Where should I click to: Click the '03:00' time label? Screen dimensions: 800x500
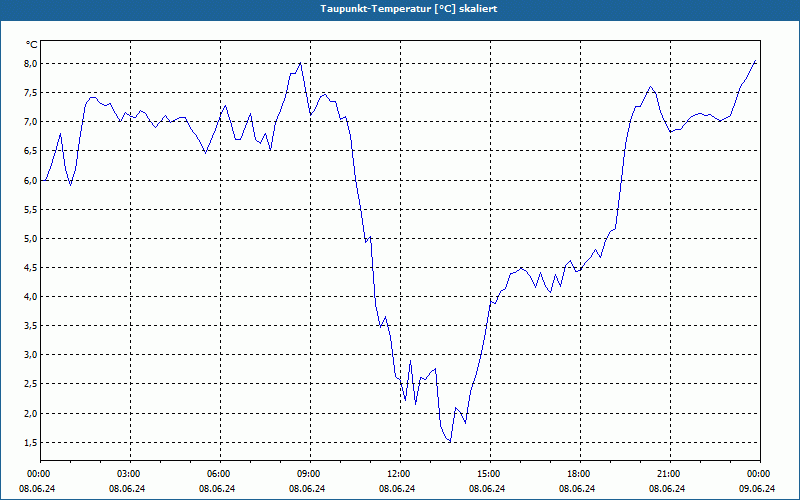click(x=131, y=474)
